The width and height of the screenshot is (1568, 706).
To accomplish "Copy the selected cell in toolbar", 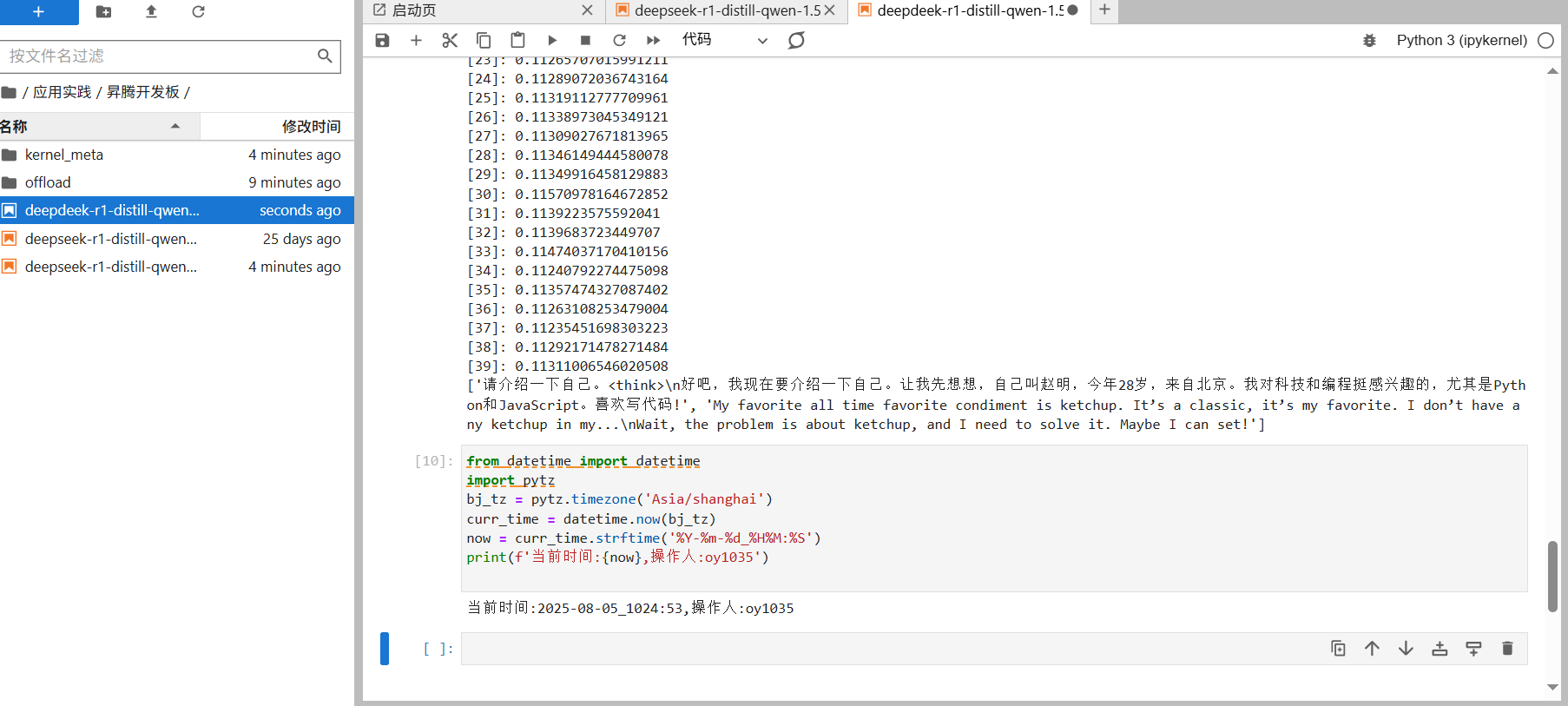I will [x=484, y=40].
